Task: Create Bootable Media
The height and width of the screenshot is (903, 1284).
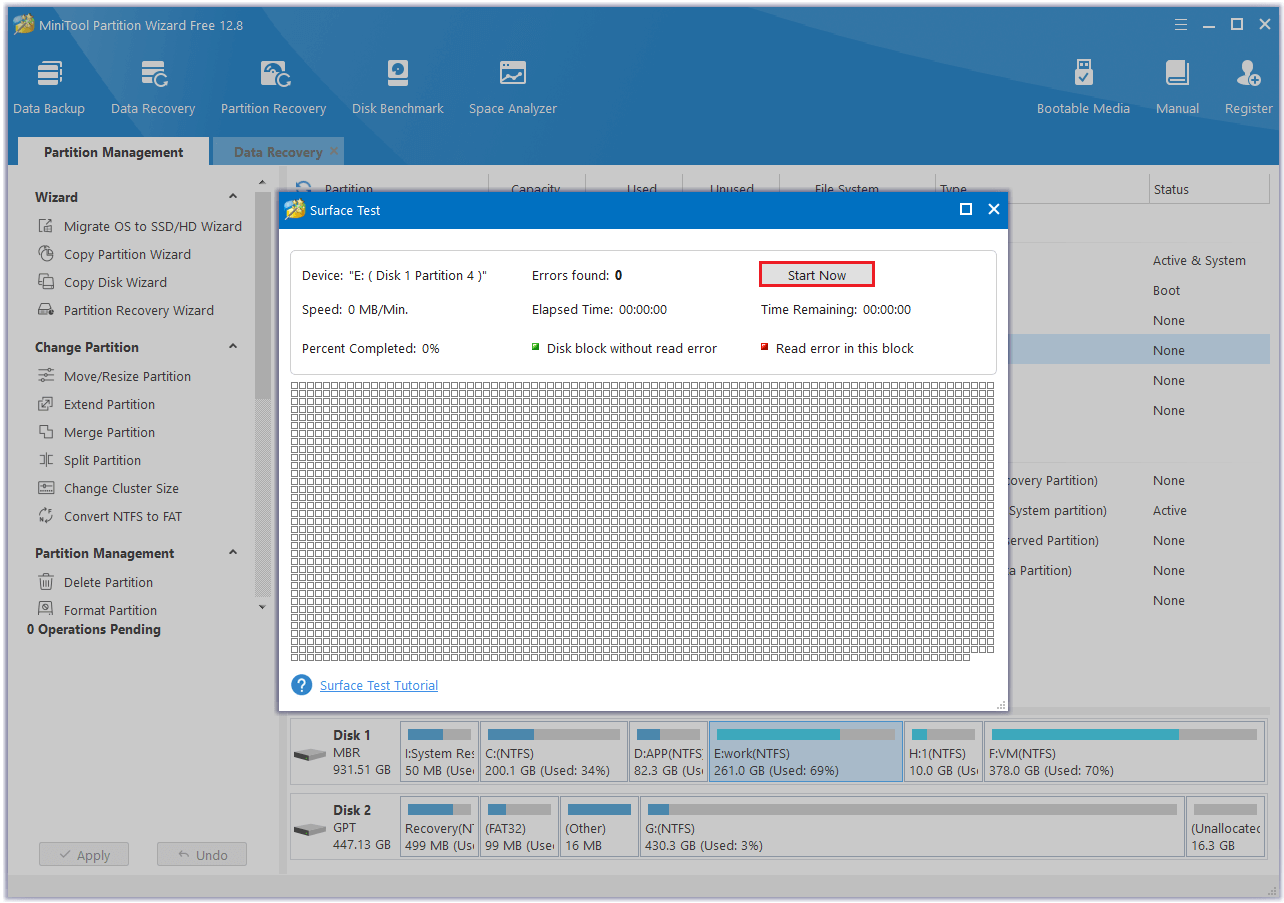Action: 1083,88
